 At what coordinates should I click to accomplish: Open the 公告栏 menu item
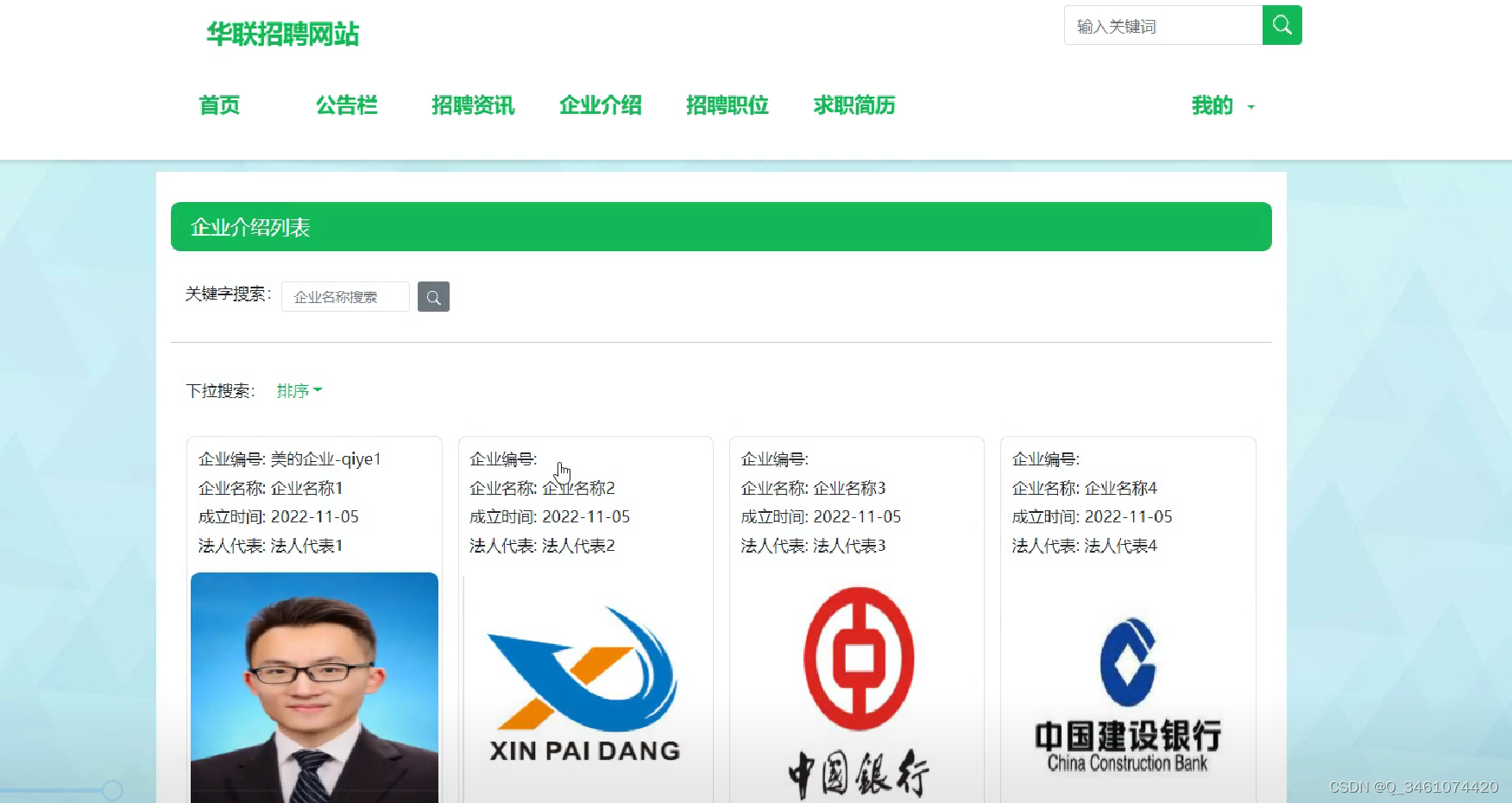pos(347,105)
